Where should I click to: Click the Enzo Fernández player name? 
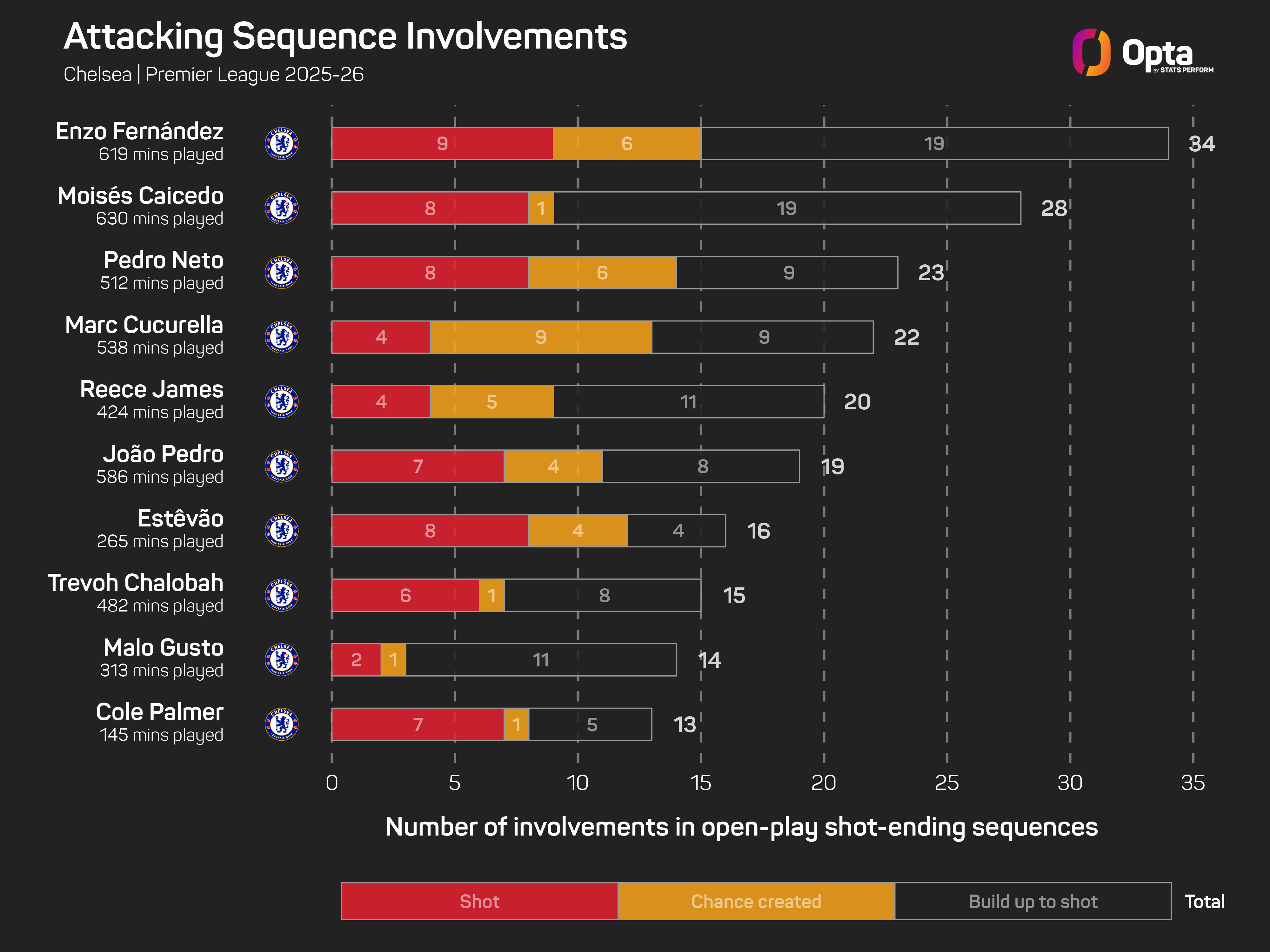click(x=139, y=131)
